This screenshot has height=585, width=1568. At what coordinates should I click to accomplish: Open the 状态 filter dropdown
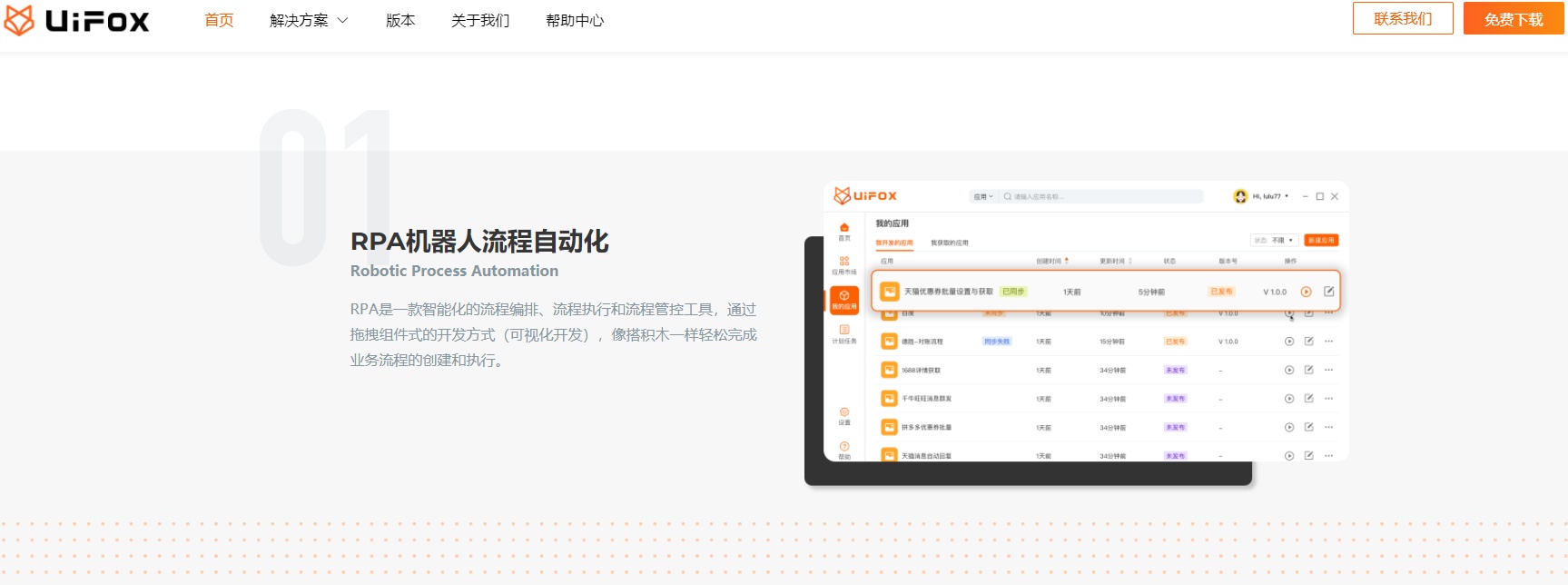(x=1273, y=241)
